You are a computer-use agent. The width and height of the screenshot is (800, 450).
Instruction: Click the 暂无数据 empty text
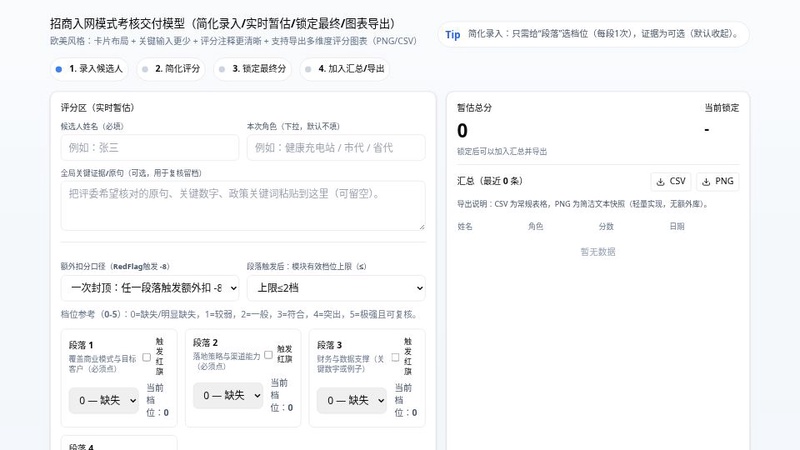coord(597,252)
